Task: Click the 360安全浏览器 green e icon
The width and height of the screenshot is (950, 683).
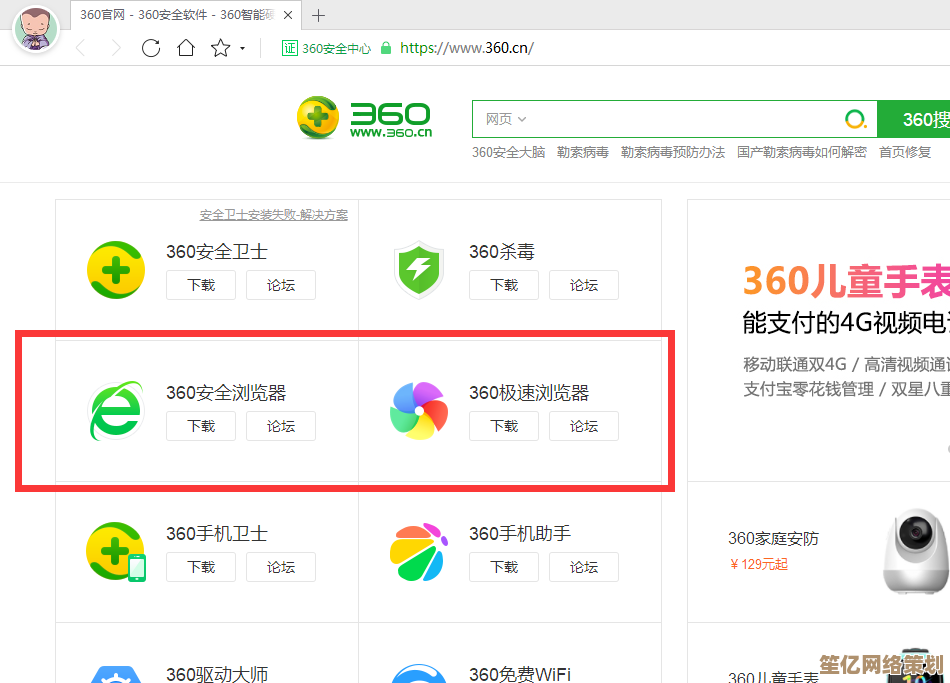Action: 116,411
